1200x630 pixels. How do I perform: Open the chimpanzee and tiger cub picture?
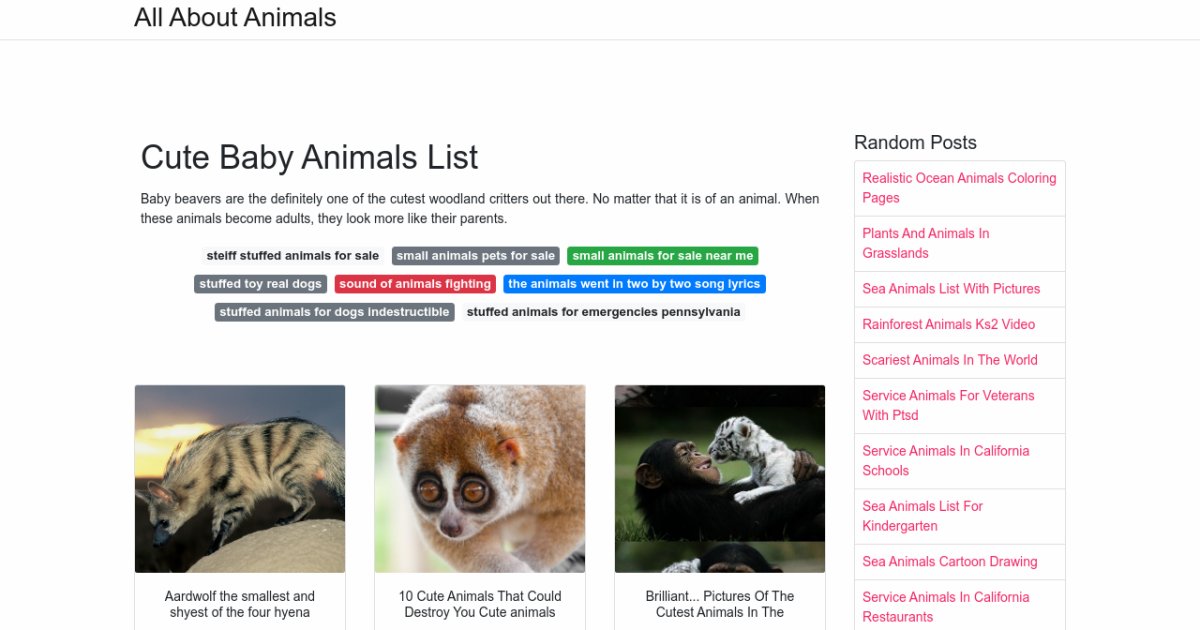(x=720, y=478)
